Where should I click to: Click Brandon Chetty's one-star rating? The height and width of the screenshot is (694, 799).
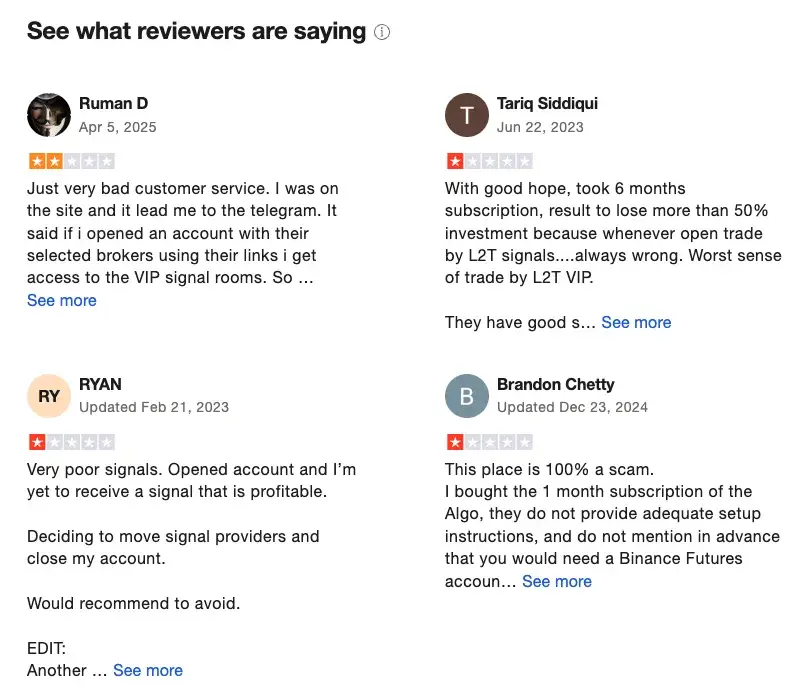tap(490, 442)
